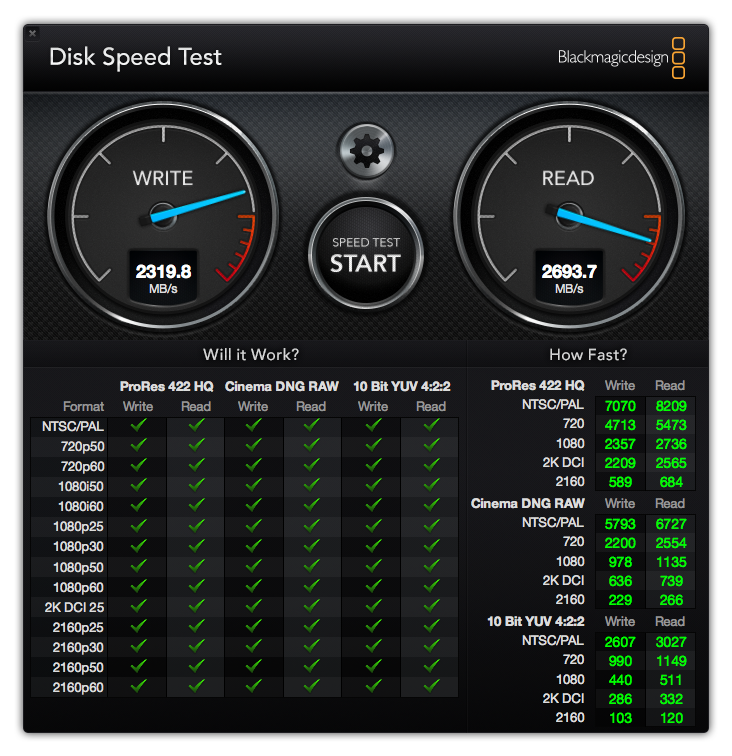Click the Cinema DNG RAW Write checkmark for 1080p60
Viewport: 732px width, 756px height.
[254, 586]
